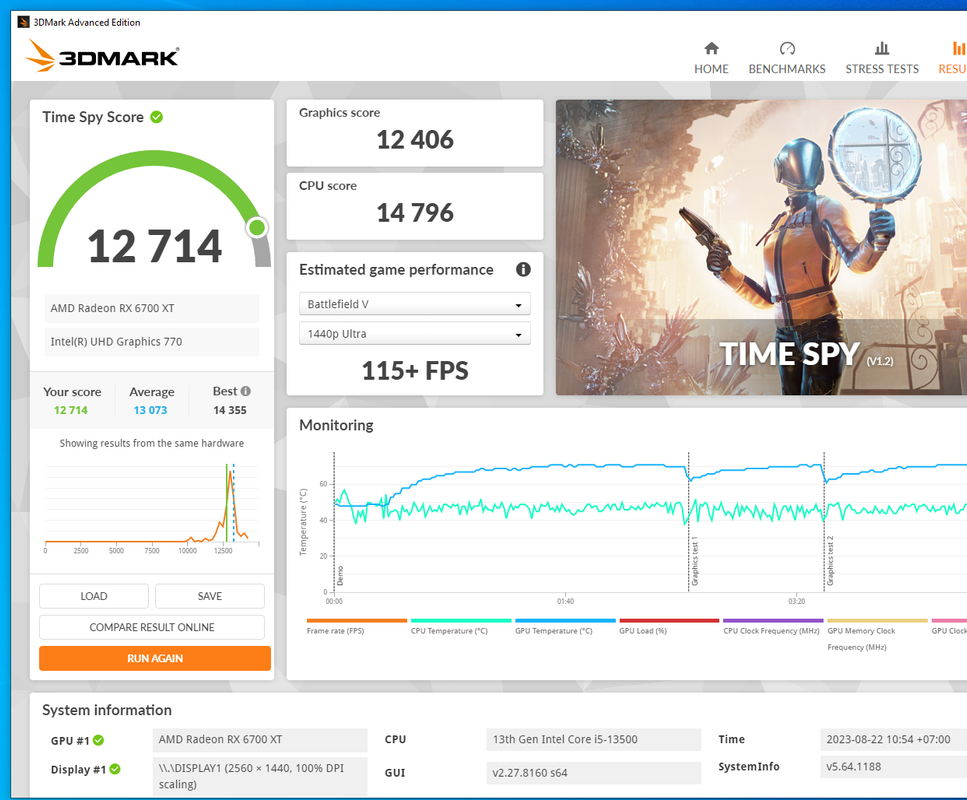Click the Graphics score value 12 406
Viewport: 967px width, 800px height.
point(414,140)
